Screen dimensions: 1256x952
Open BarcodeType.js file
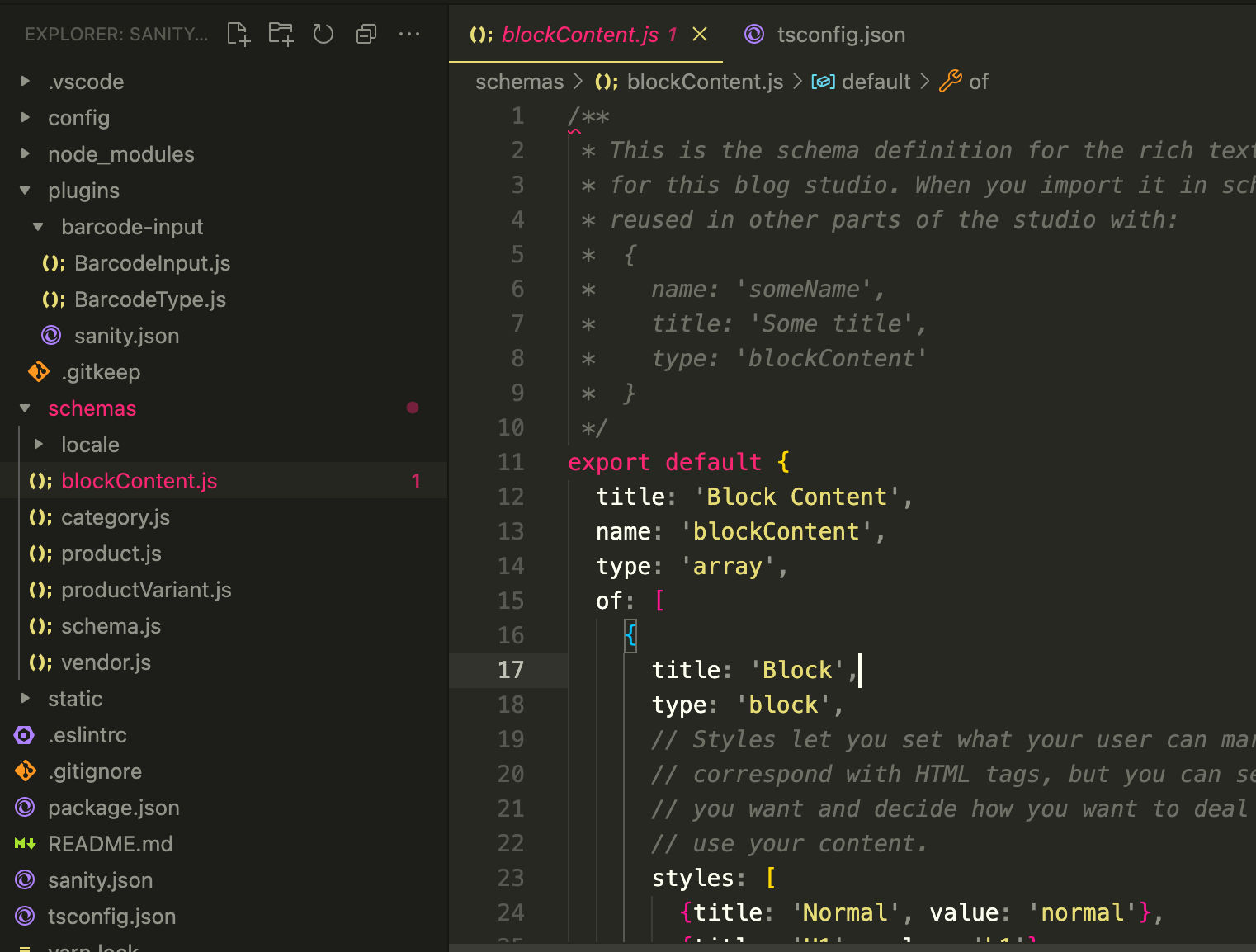224,299
